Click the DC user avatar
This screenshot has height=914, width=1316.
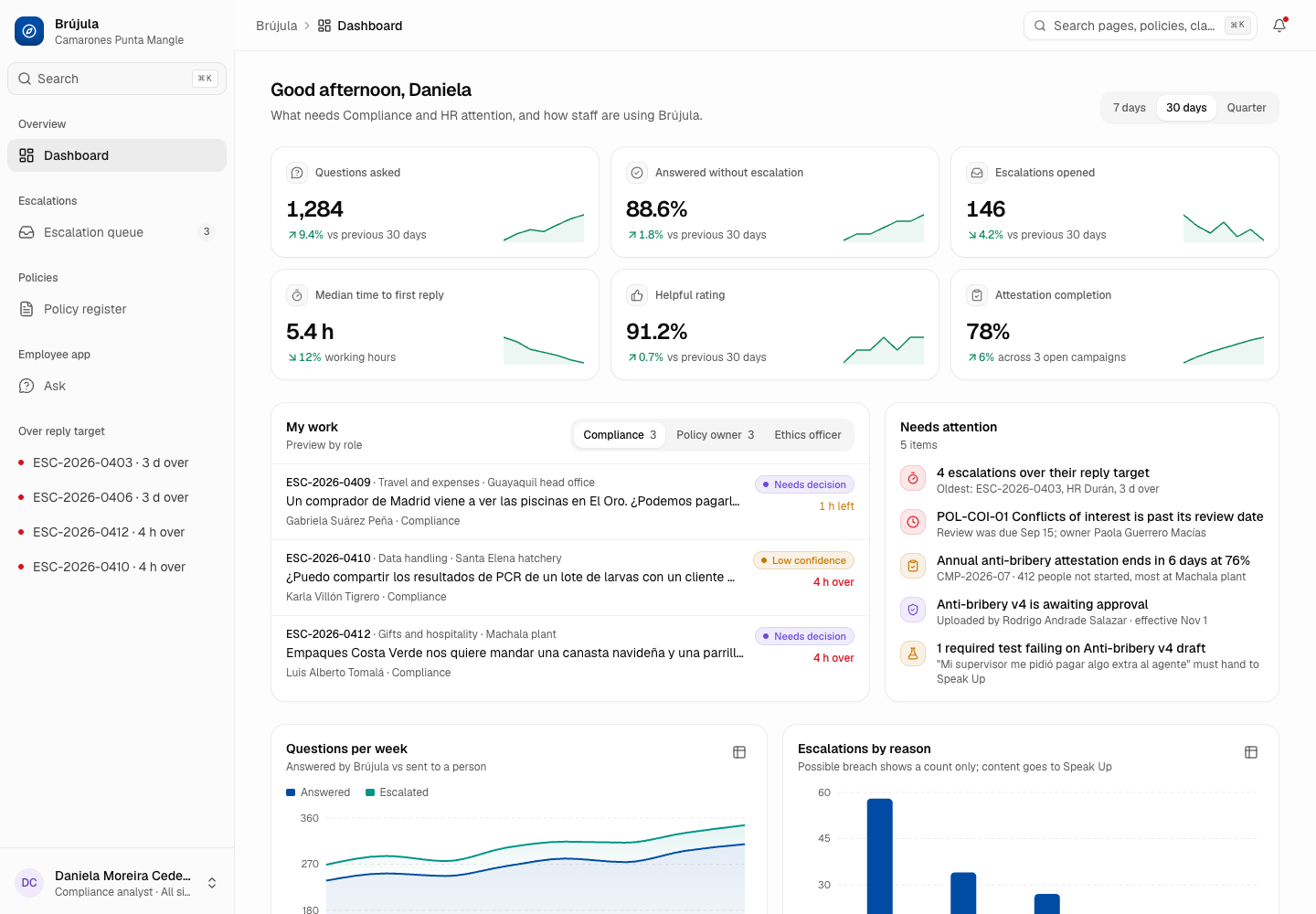(x=29, y=883)
